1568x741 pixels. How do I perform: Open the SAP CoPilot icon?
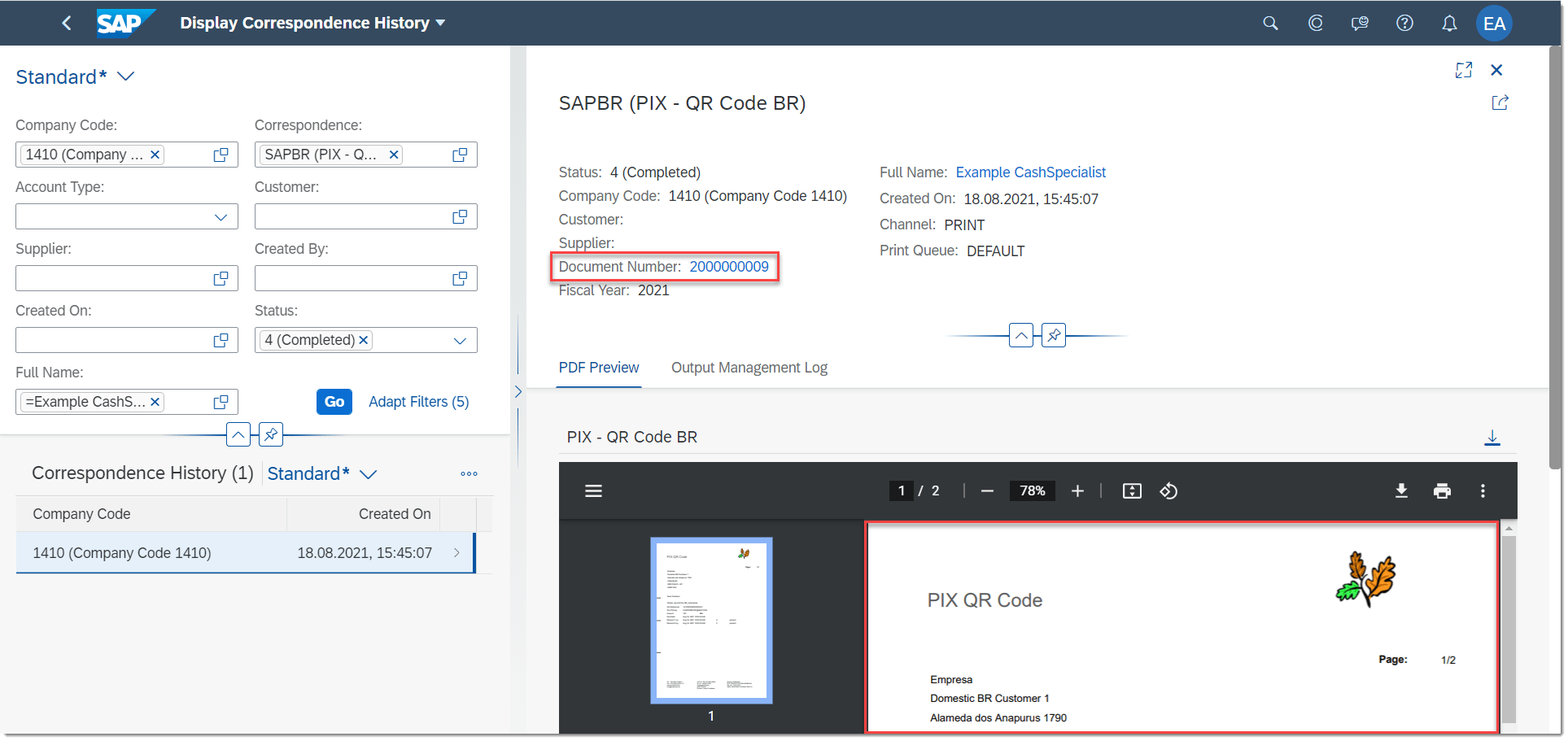(1315, 23)
